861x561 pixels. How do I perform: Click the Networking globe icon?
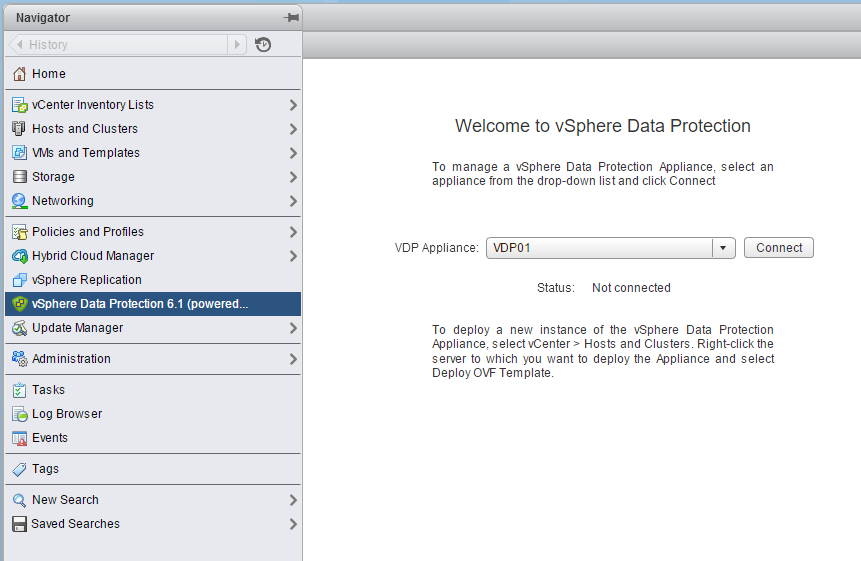[x=19, y=201]
